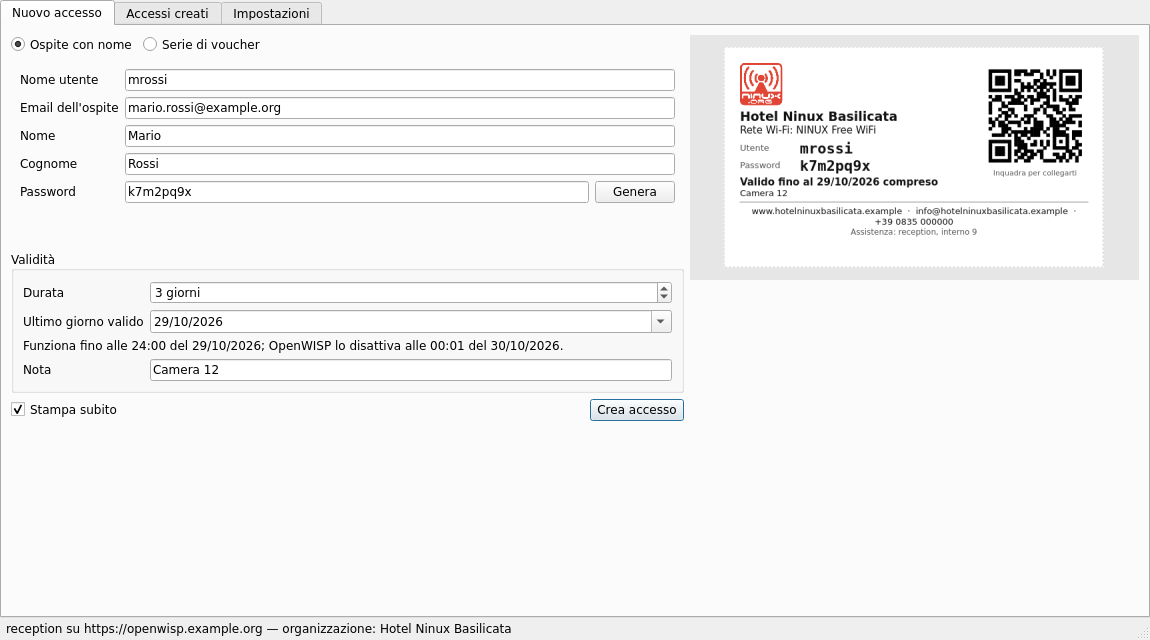Screen dimensions: 1150x640
Task: Click the Nota field with Camera 12
Action: click(x=411, y=370)
